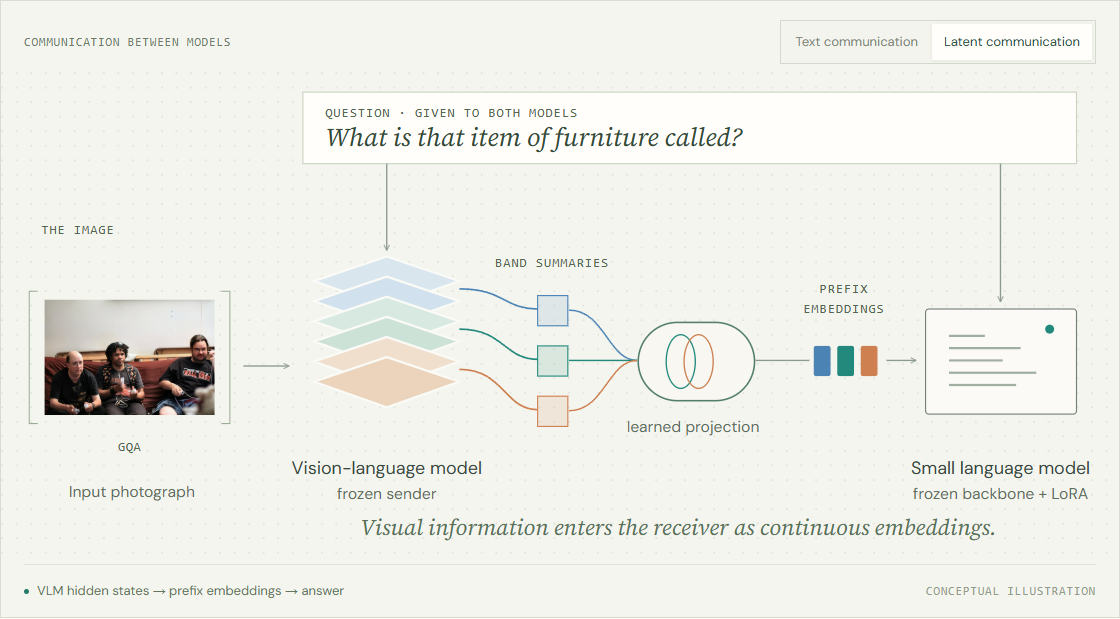Click the 'Input photograph' label
This screenshot has width=1120, height=619.
tap(131, 492)
